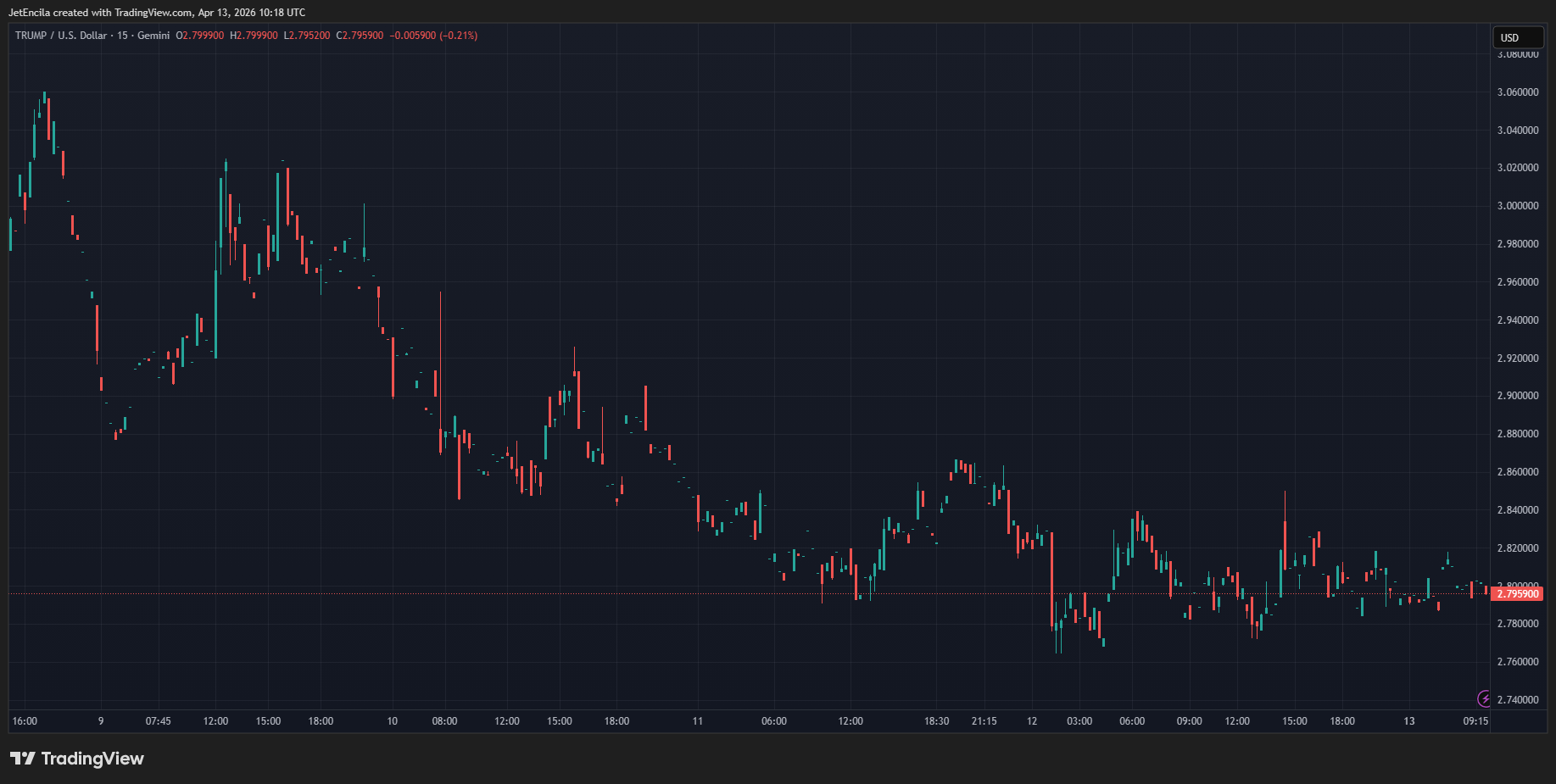
Task: Click the 3.060000 price axis label
Action: [x=1517, y=92]
